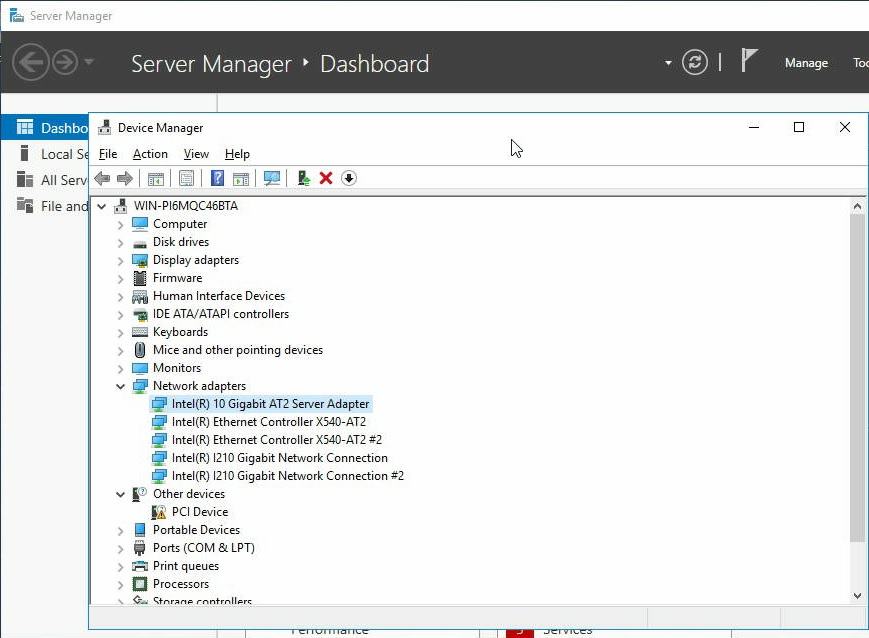Click the Other devices label
Viewport: 869px width, 638px height.
click(x=189, y=494)
